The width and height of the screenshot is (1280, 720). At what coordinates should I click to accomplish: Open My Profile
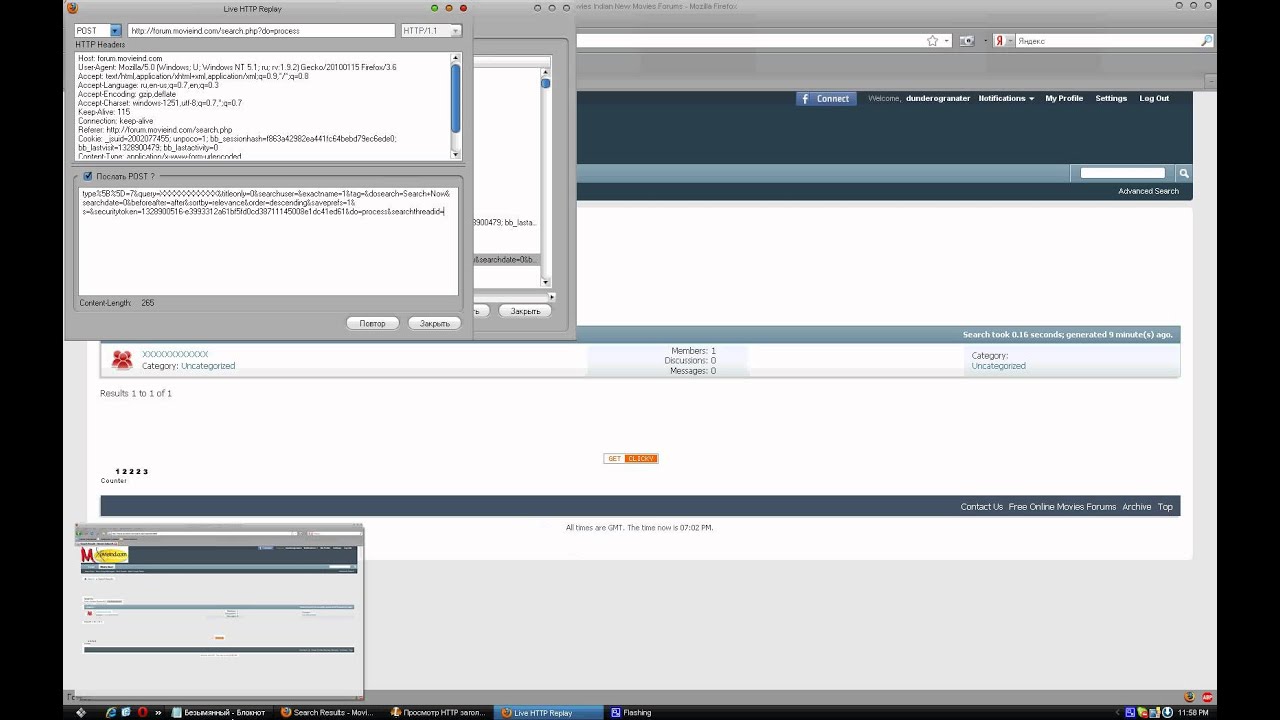[1064, 98]
